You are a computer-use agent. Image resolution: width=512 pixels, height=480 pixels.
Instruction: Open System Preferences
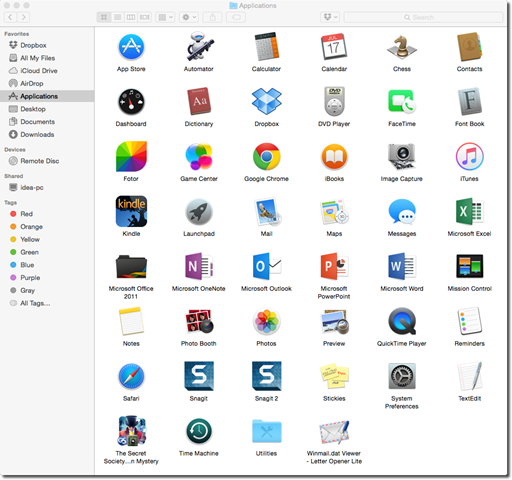[x=402, y=376]
